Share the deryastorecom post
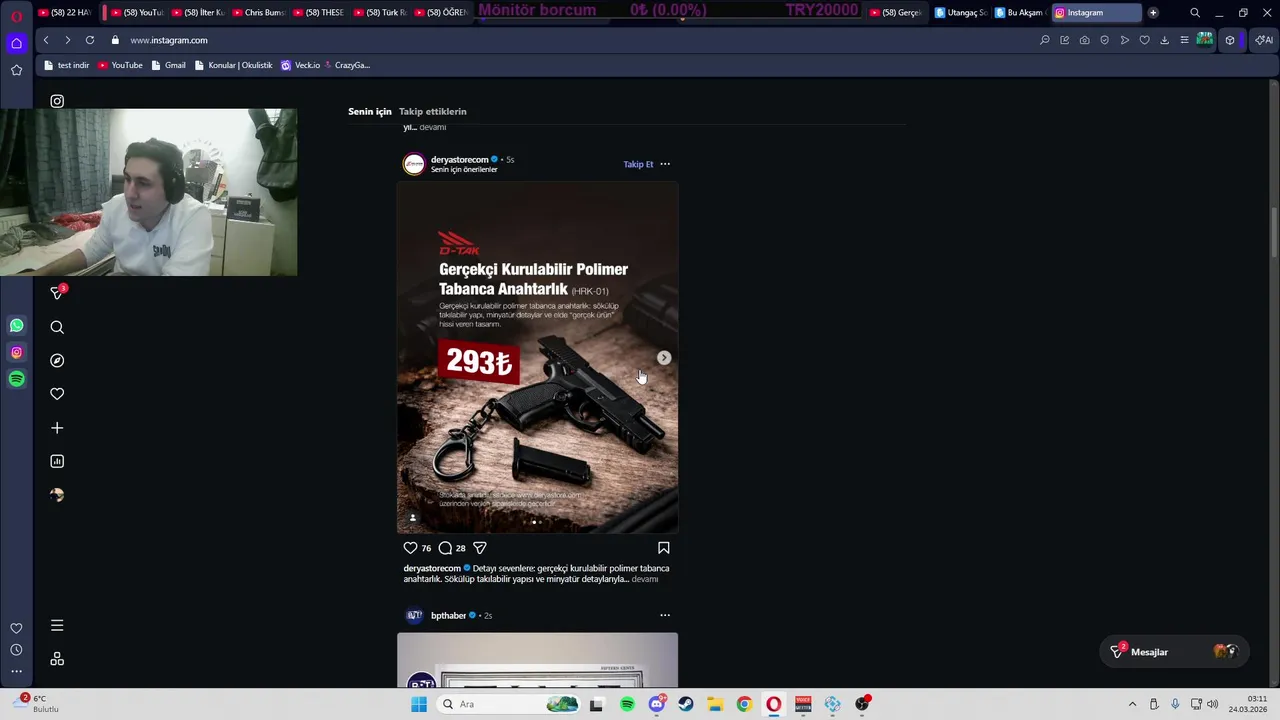1280x720 pixels. (x=480, y=548)
